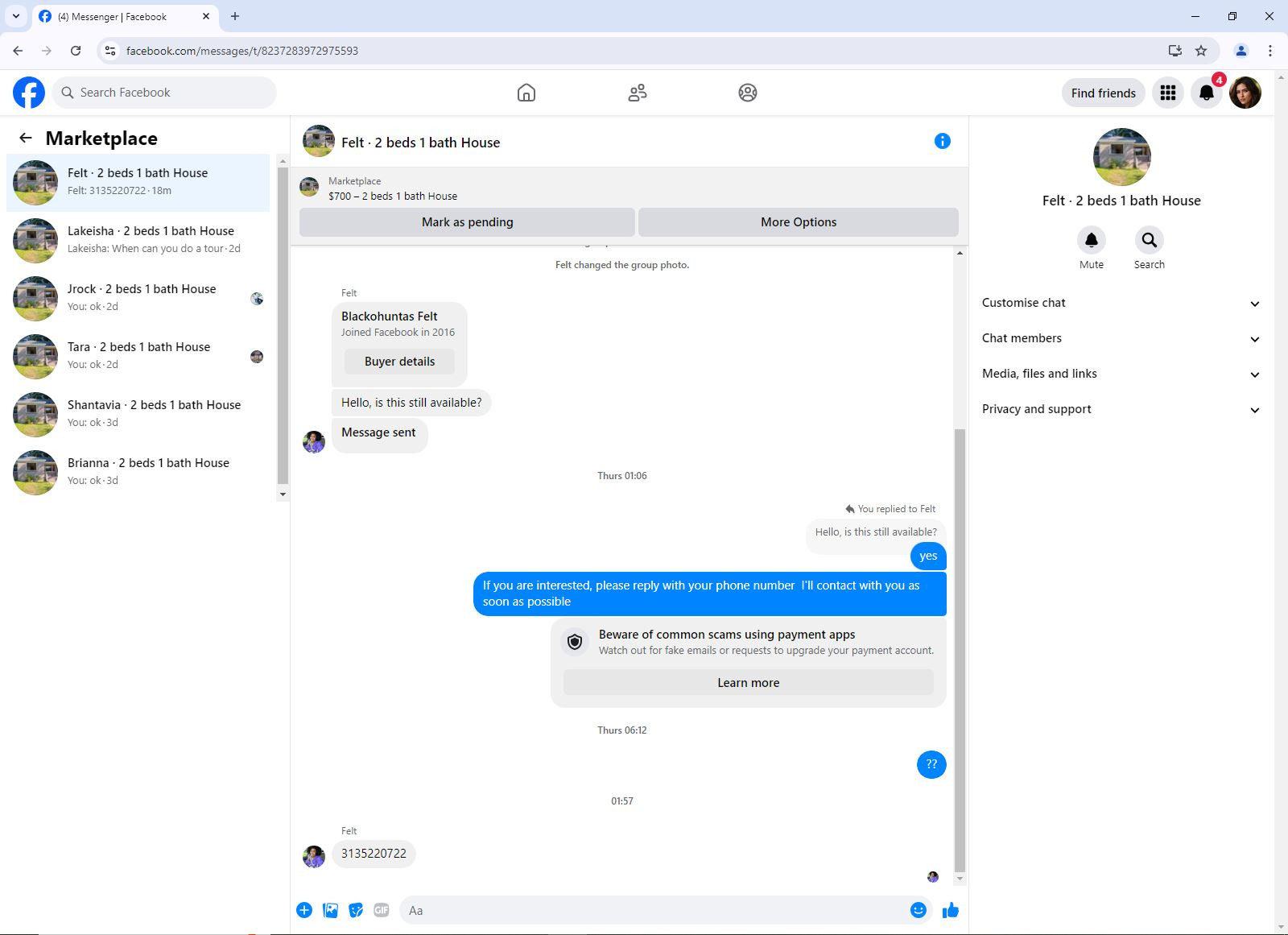Image resolution: width=1288 pixels, height=935 pixels.
Task: Attach a photo using the image icon
Action: 330,910
